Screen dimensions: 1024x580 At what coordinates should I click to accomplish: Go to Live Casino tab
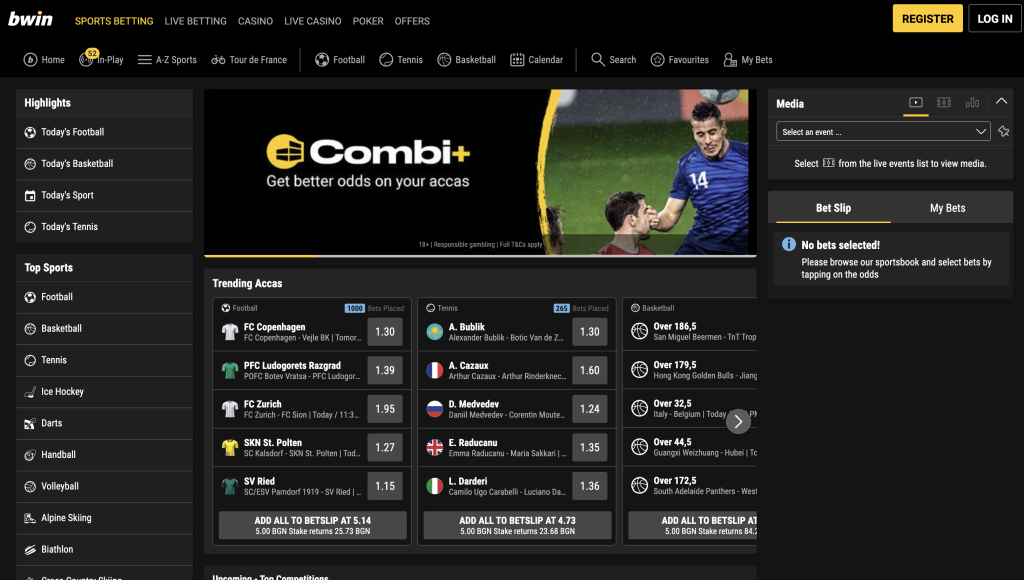[x=313, y=21]
